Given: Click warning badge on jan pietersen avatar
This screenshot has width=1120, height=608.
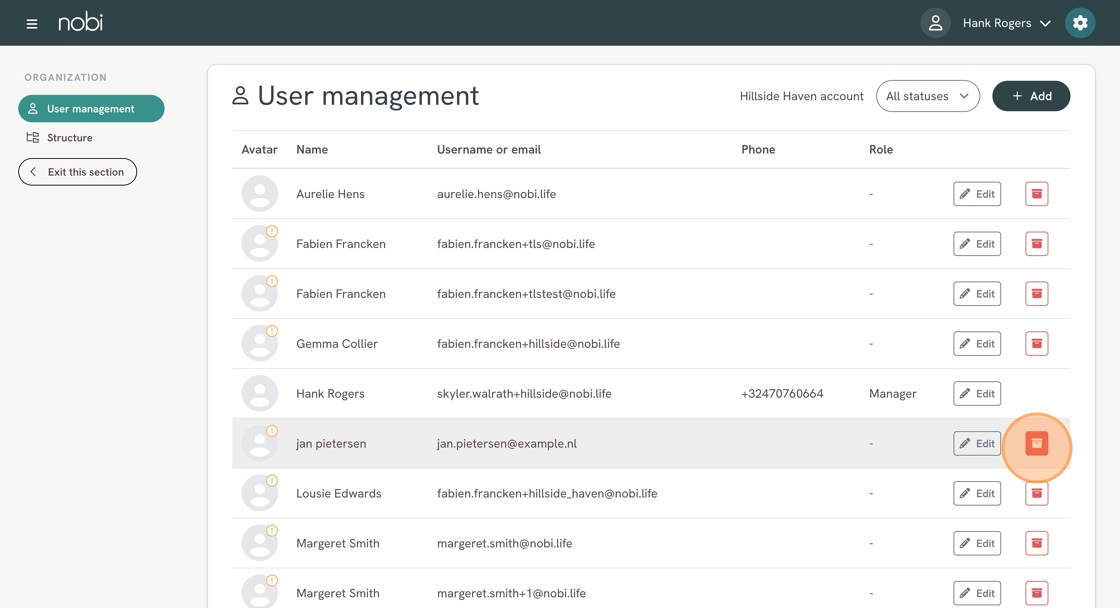Looking at the screenshot, I should coord(272,431).
